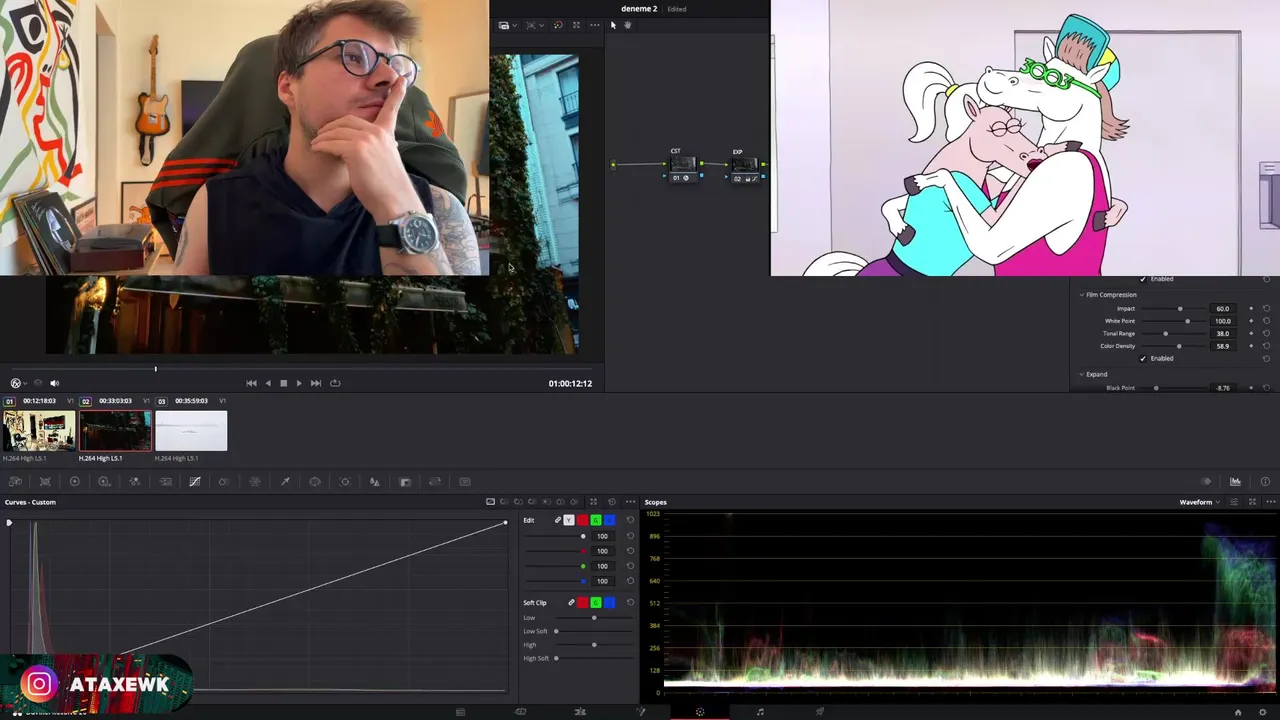Select the Y luminance Edit channel

569,520
